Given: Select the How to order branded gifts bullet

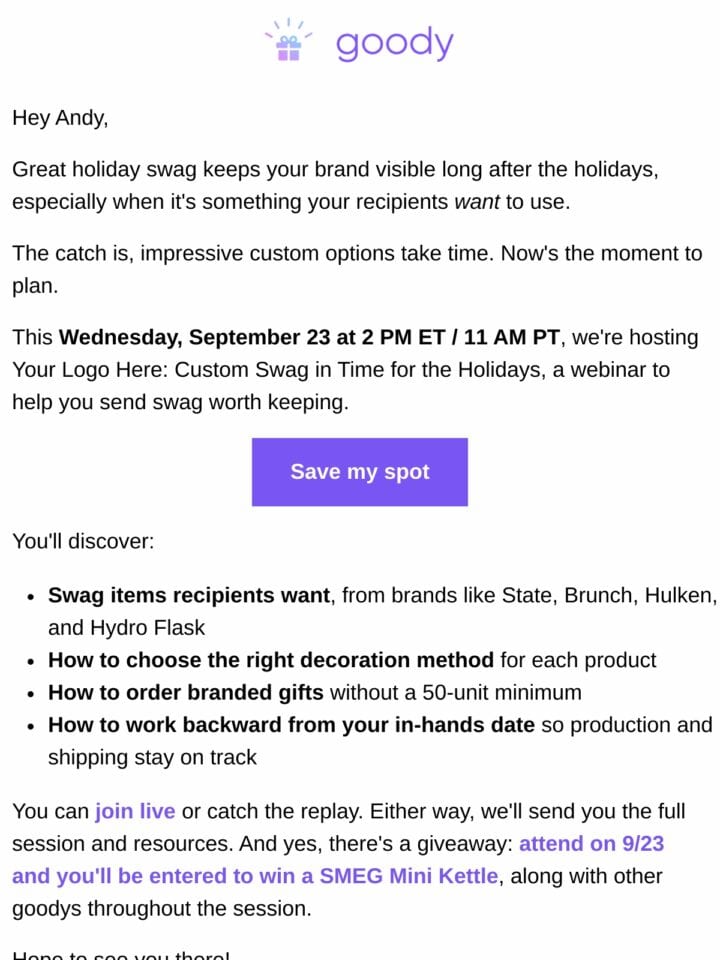Looking at the screenshot, I should pyautogui.click(x=315, y=692).
